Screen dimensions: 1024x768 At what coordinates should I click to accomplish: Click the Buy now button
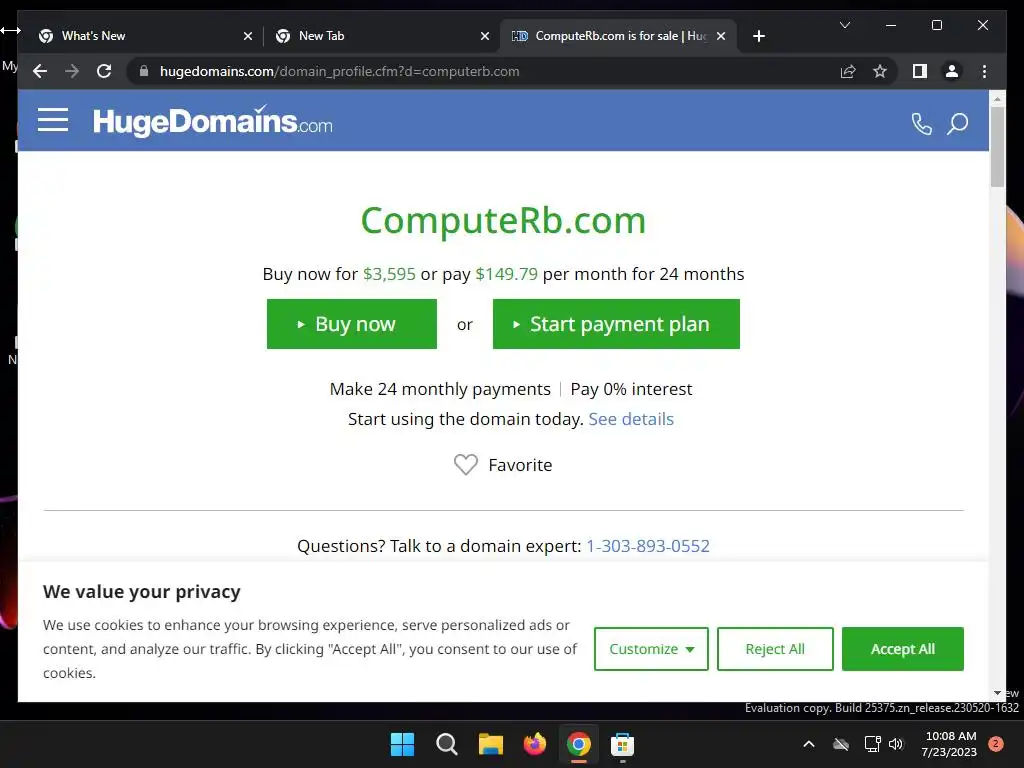(x=351, y=324)
